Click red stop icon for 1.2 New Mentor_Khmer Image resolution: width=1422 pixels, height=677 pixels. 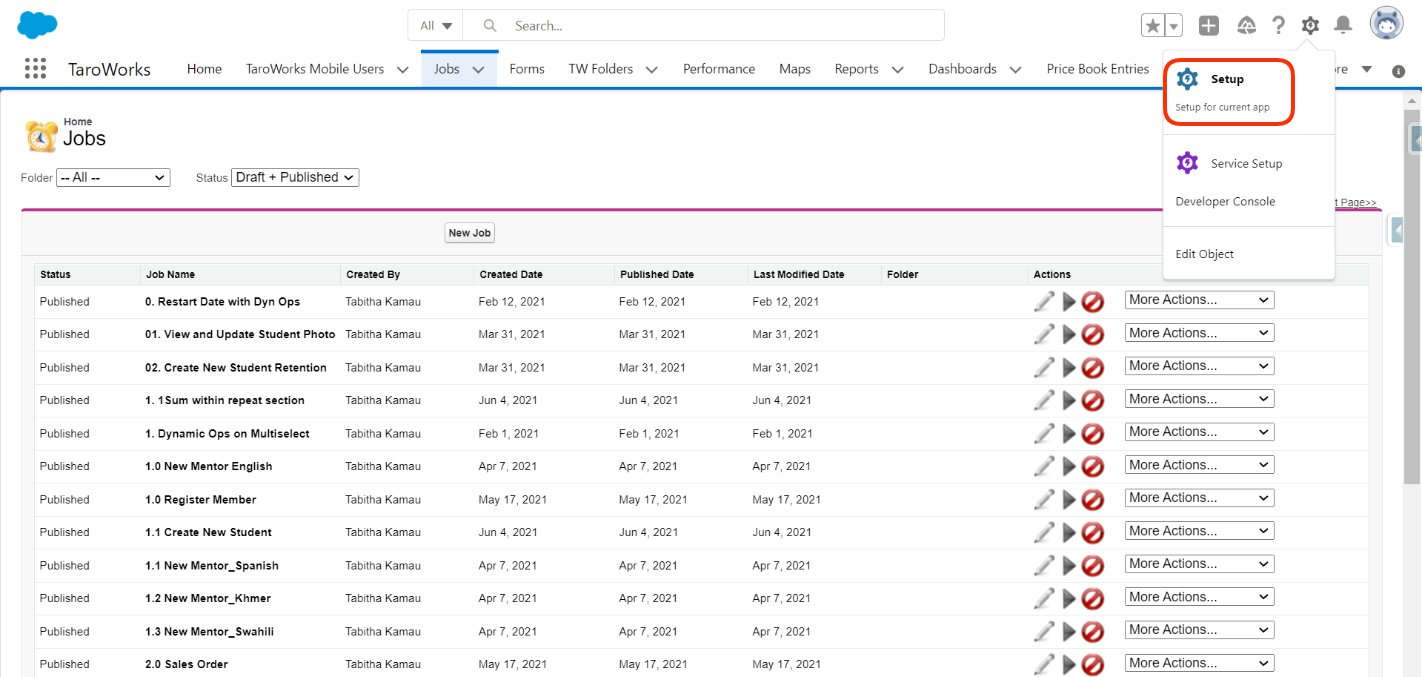click(1092, 599)
